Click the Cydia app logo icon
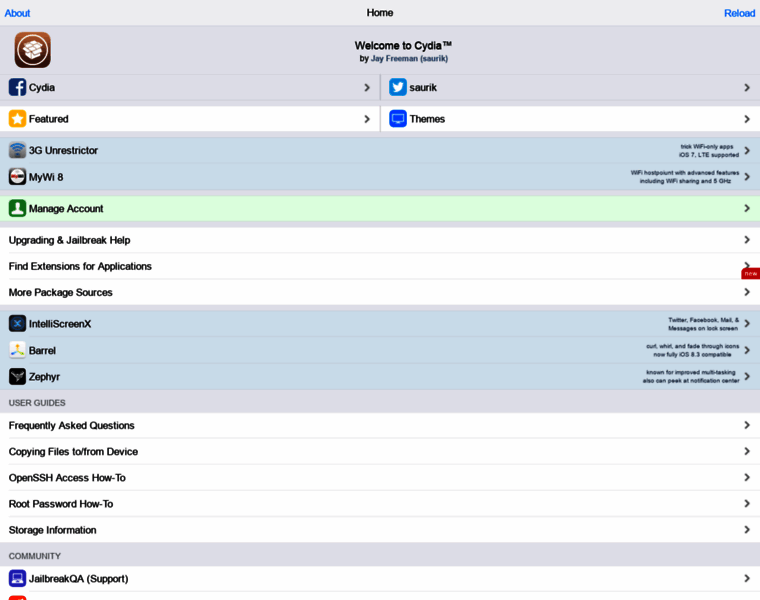 pyautogui.click(x=32, y=50)
